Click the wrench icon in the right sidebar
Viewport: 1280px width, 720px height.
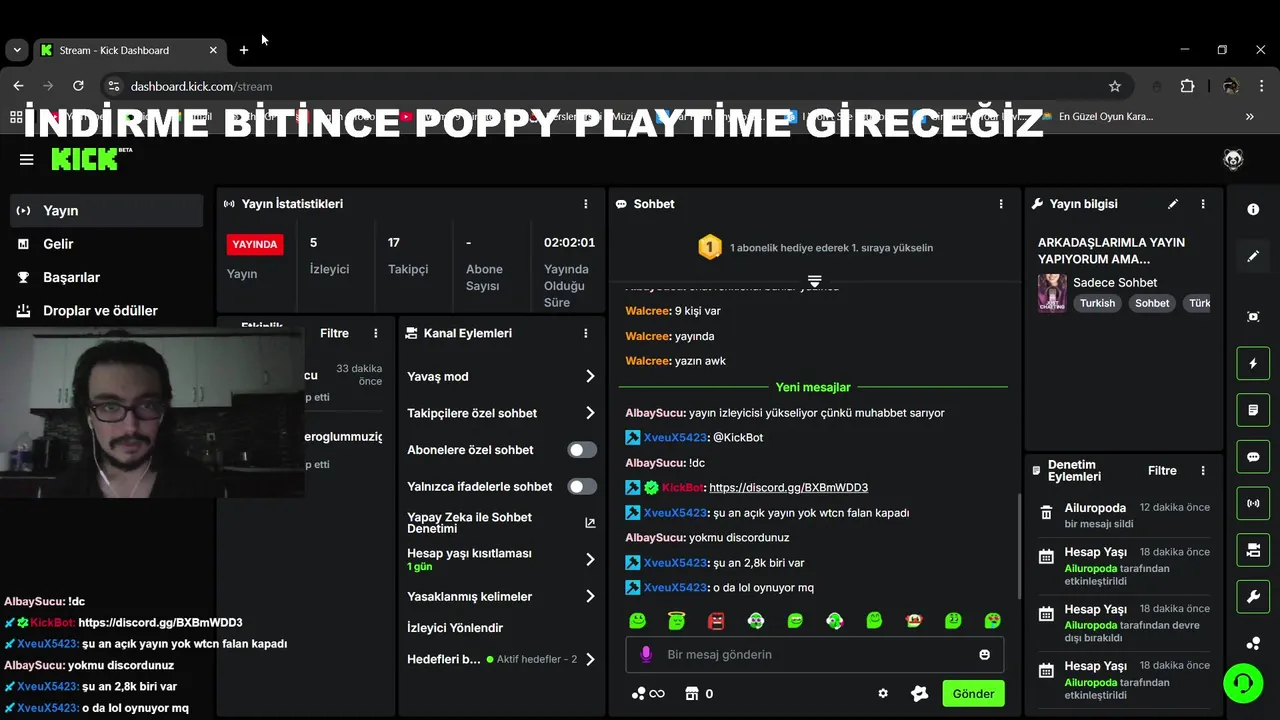coord(1253,597)
